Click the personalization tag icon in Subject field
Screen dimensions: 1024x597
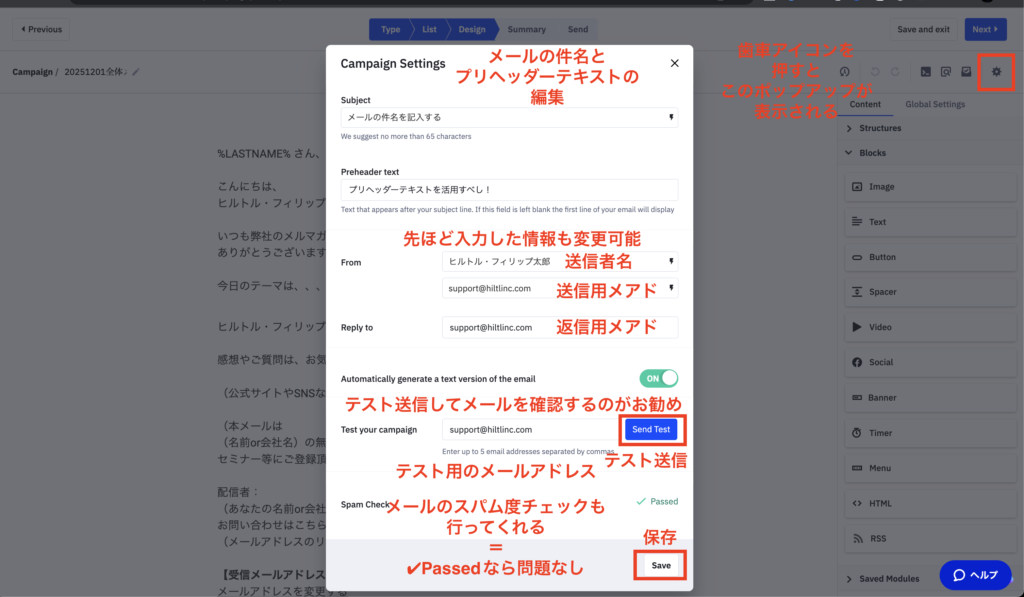pos(671,118)
